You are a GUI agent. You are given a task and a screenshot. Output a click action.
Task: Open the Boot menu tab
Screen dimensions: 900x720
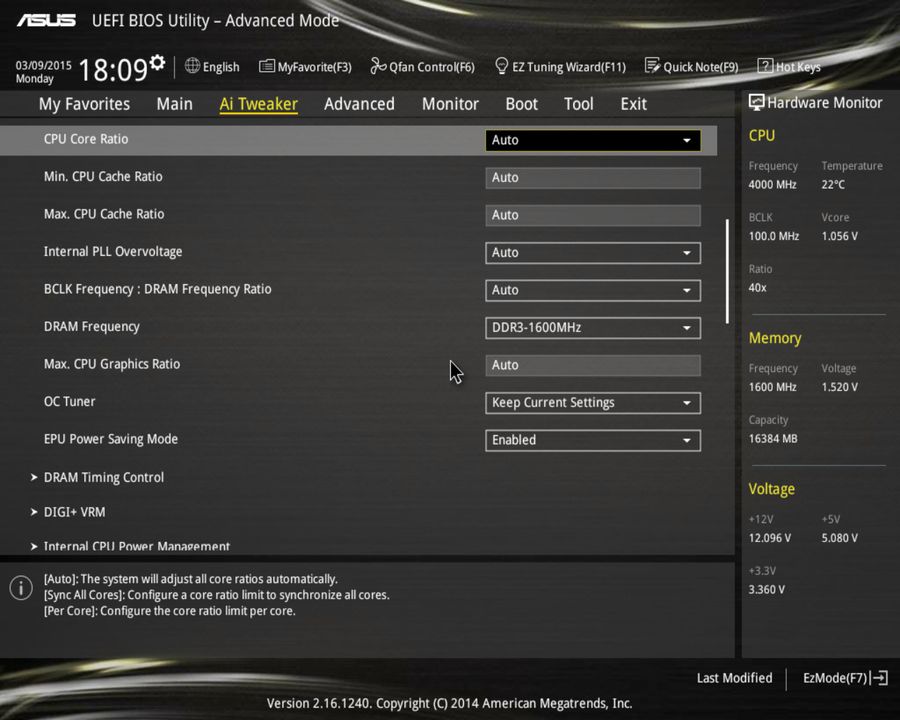tap(521, 103)
